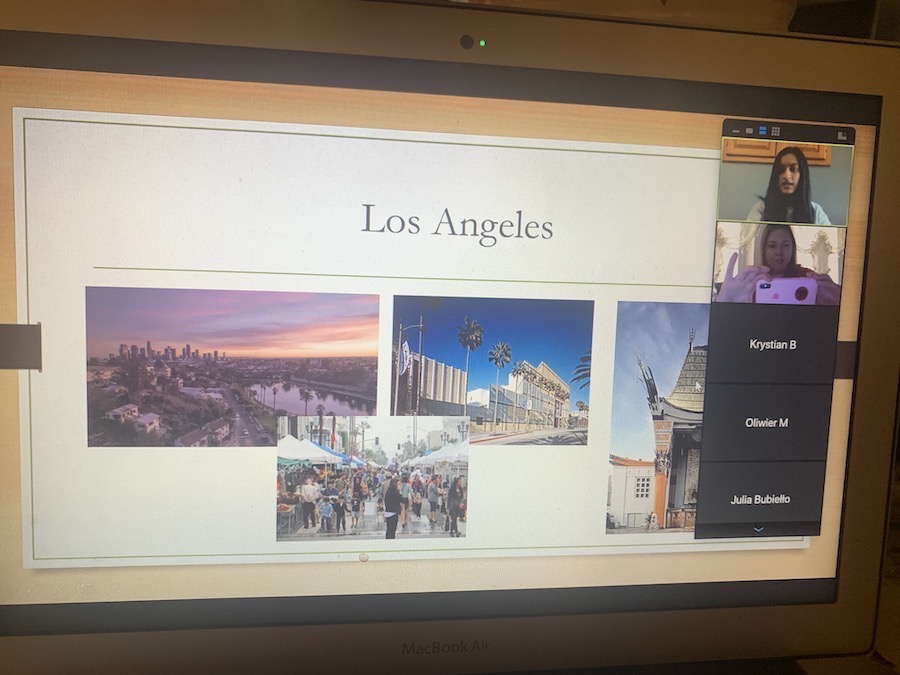Click the palm trees and building photo
Image resolution: width=900 pixels, height=675 pixels.
click(492, 368)
